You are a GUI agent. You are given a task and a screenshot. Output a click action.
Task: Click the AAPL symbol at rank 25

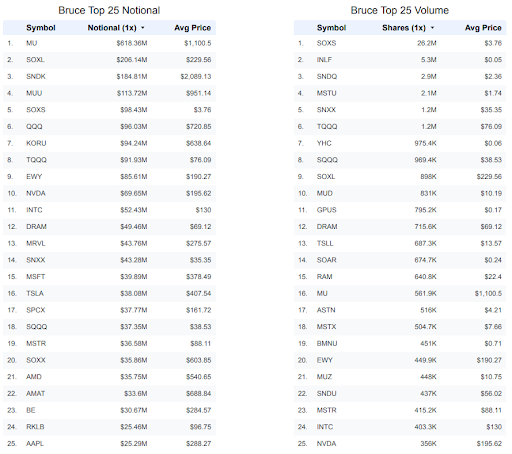click(35, 444)
